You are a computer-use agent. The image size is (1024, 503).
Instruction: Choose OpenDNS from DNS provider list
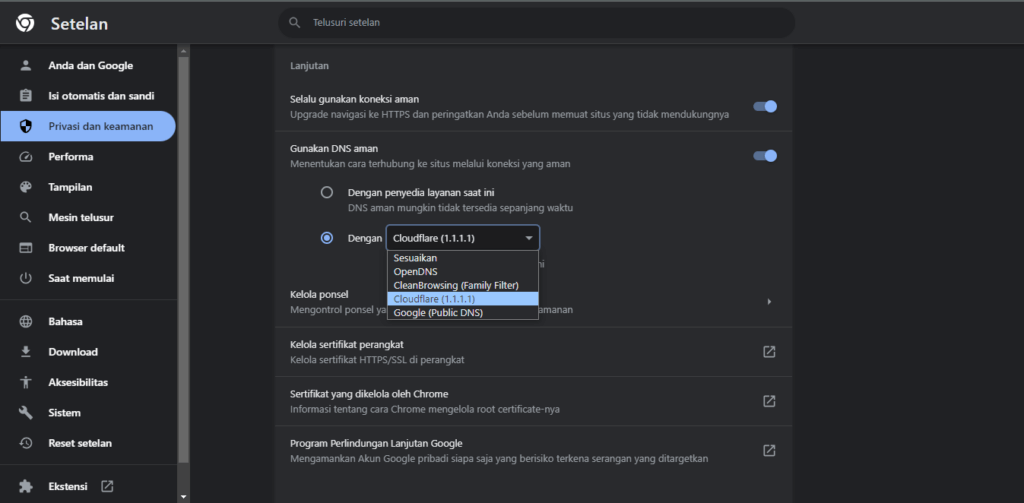(x=462, y=271)
